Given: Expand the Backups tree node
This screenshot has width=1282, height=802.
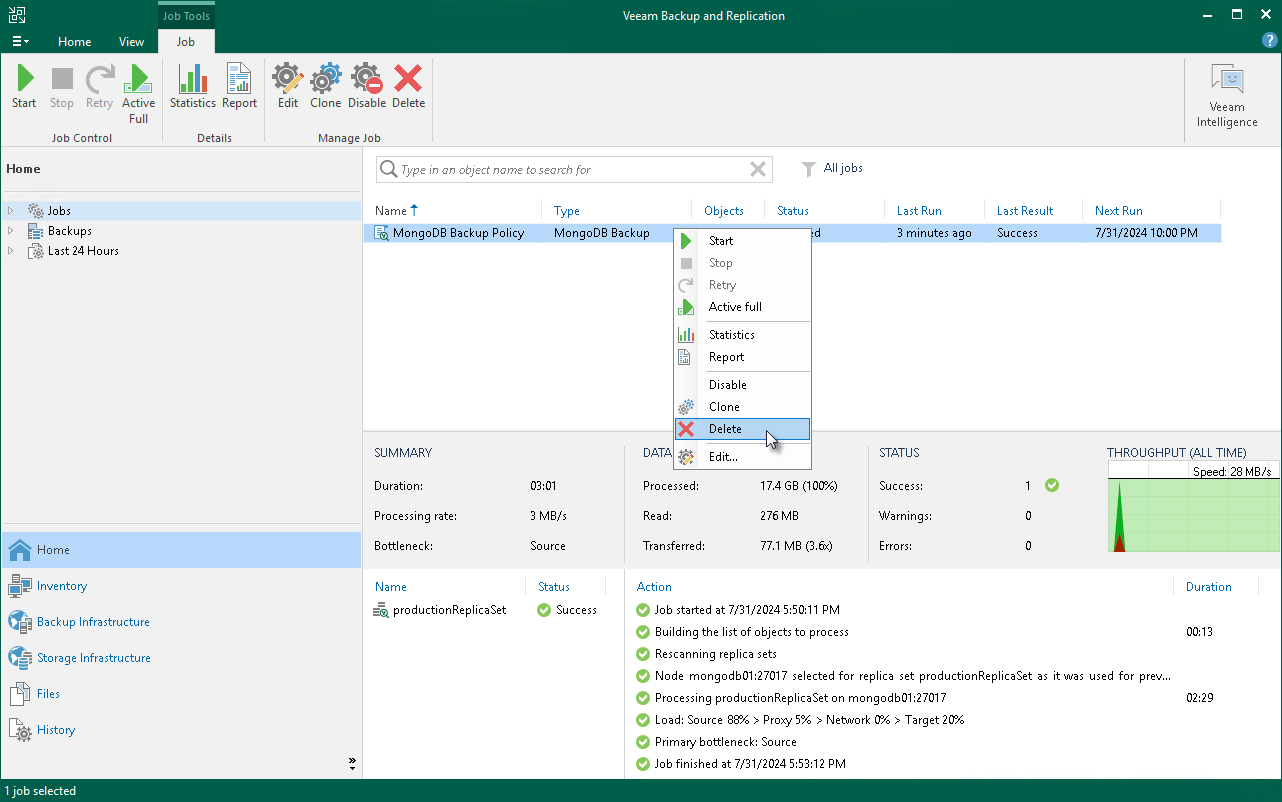Looking at the screenshot, I should click(11, 231).
